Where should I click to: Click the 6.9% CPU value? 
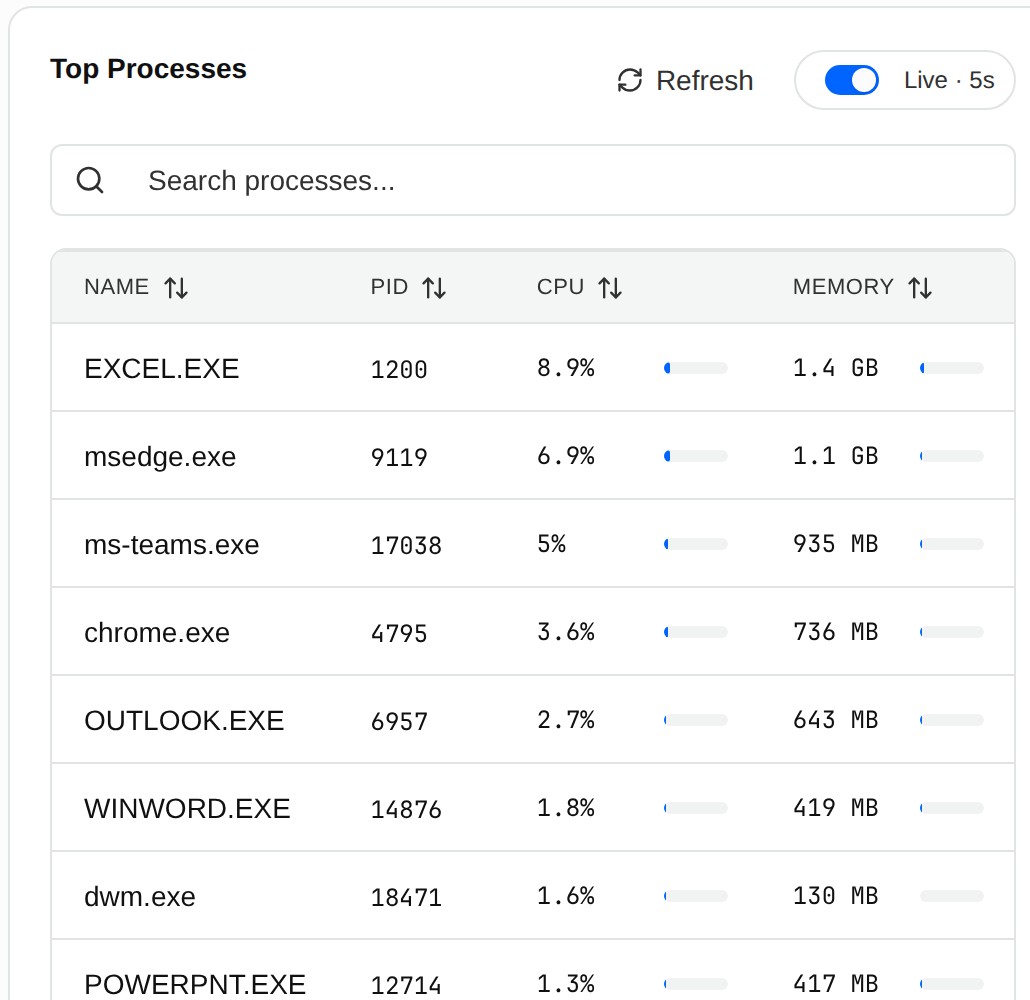566,456
